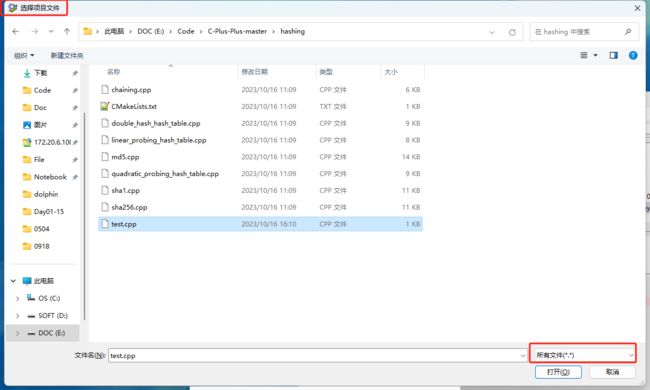
Task: Click the search magnifier icon
Action: 628,31
